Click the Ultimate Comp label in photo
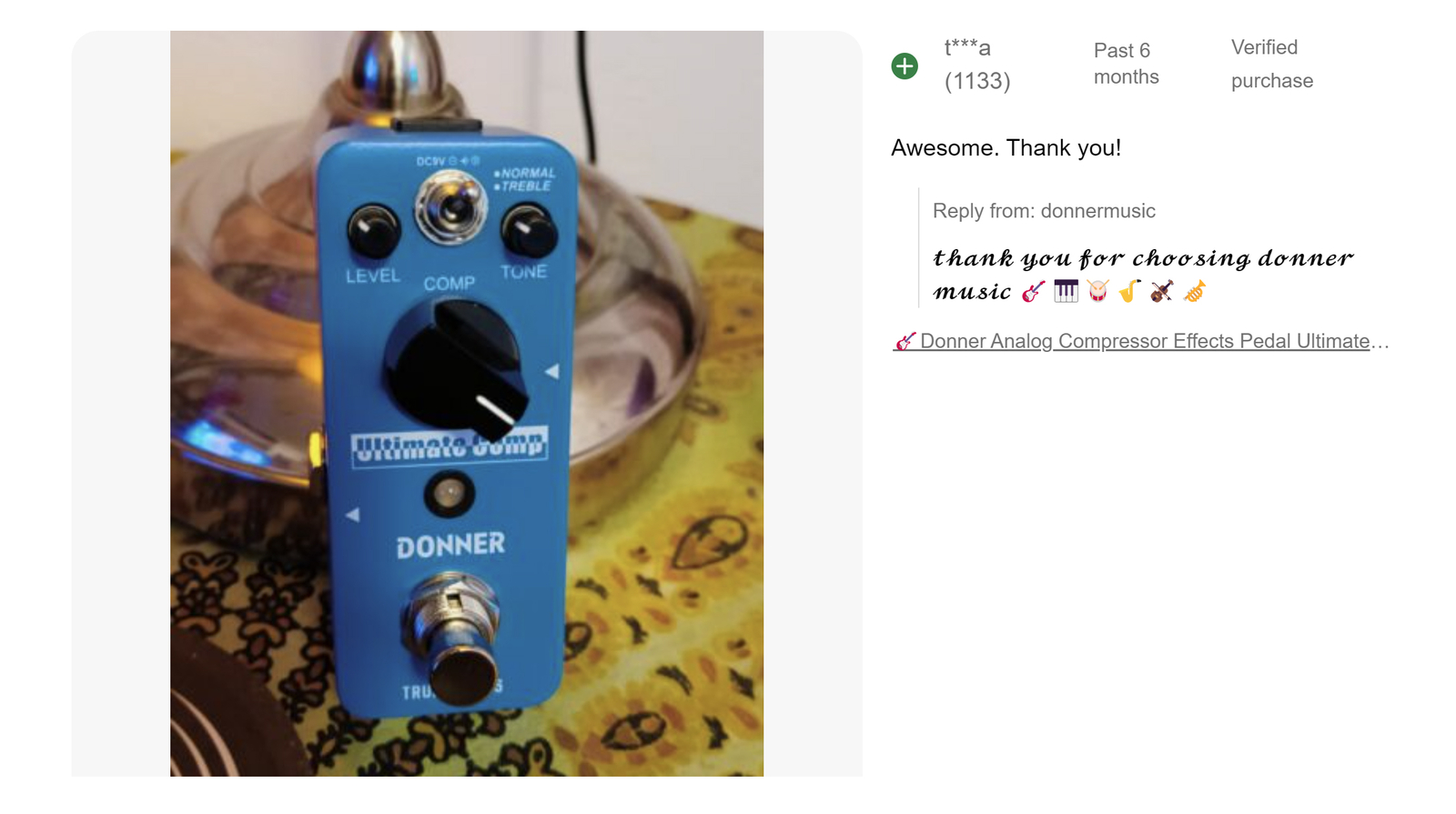Screen dimensions: 1456x814 [450, 447]
